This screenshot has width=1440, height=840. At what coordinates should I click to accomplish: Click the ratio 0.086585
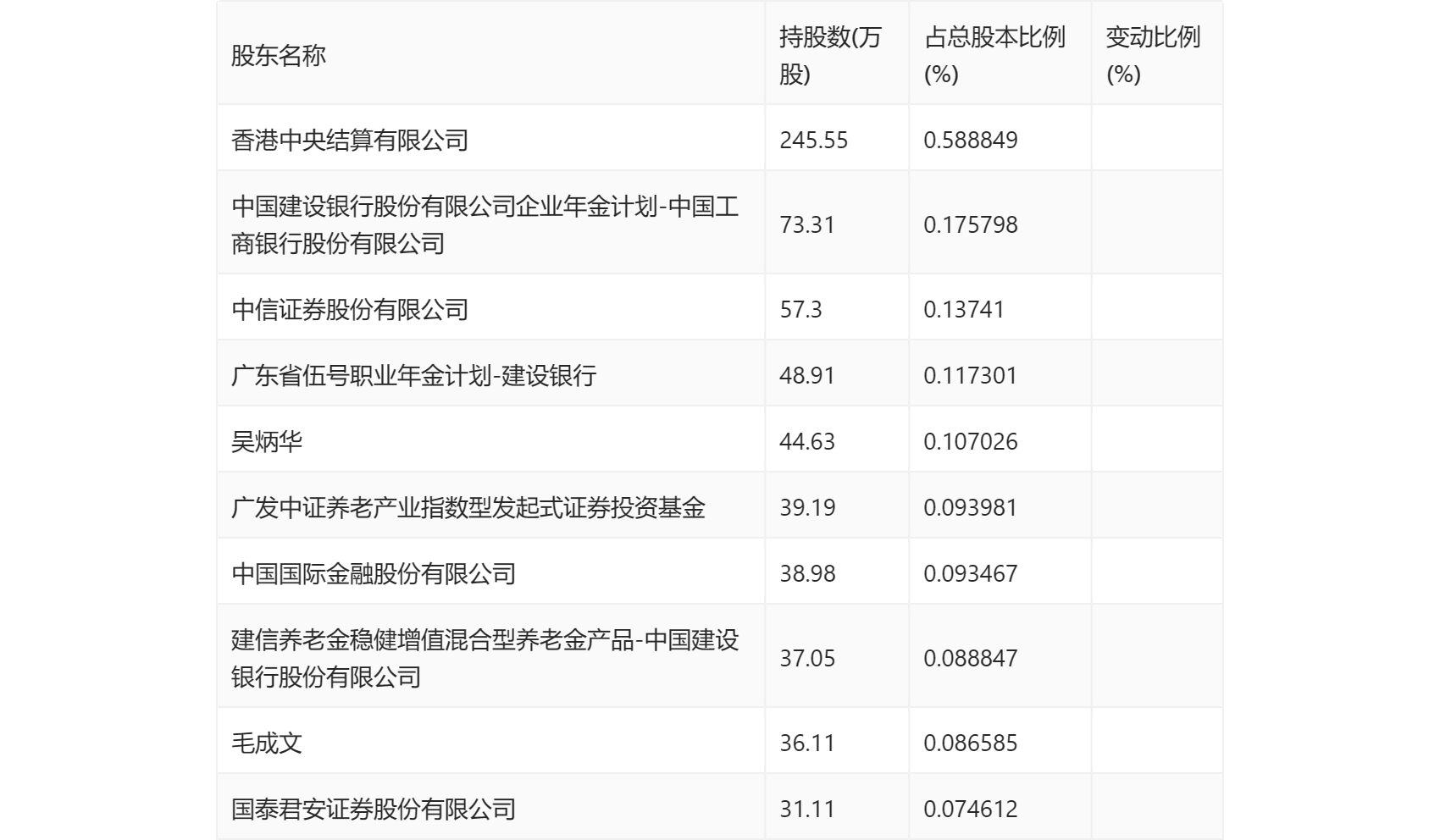coord(971,743)
